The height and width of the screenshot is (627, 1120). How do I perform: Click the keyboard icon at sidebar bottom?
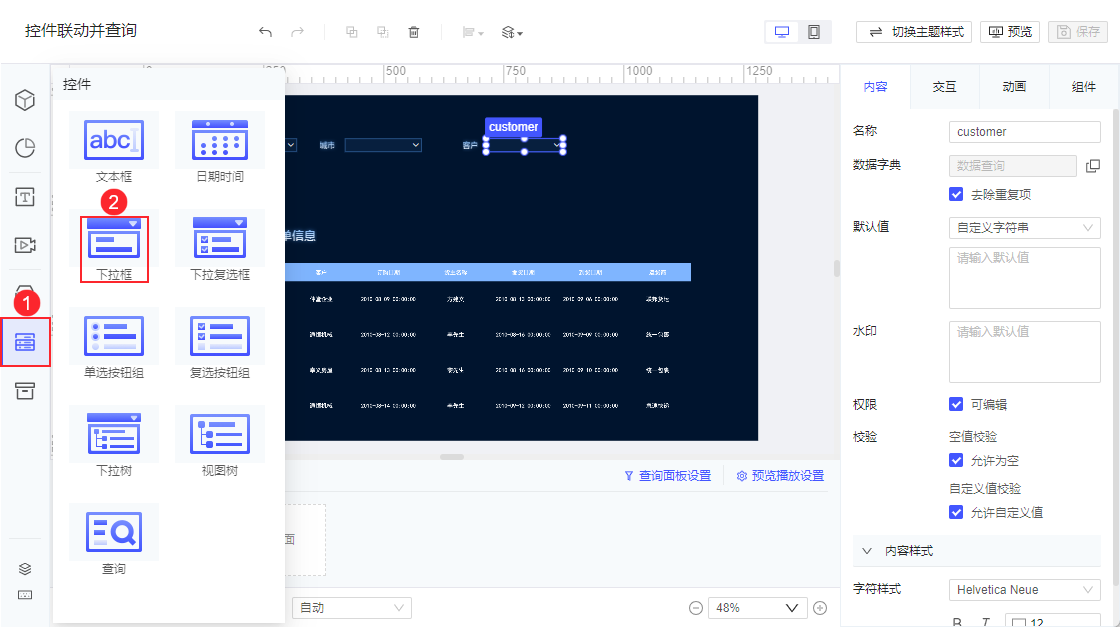[25, 595]
